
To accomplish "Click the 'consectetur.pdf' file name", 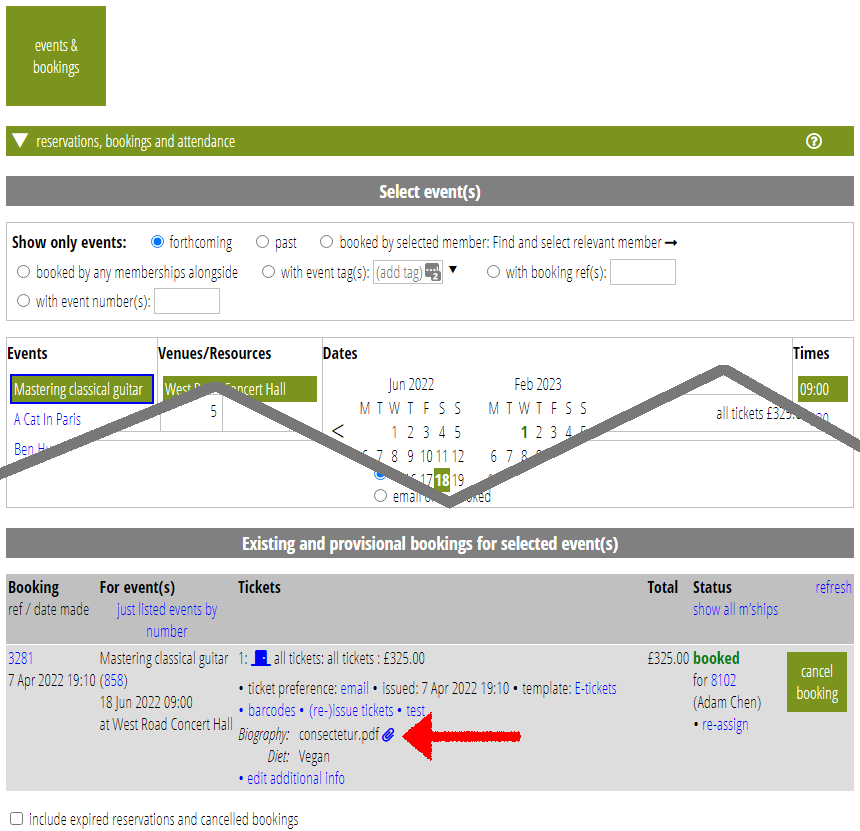I will [x=339, y=734].
